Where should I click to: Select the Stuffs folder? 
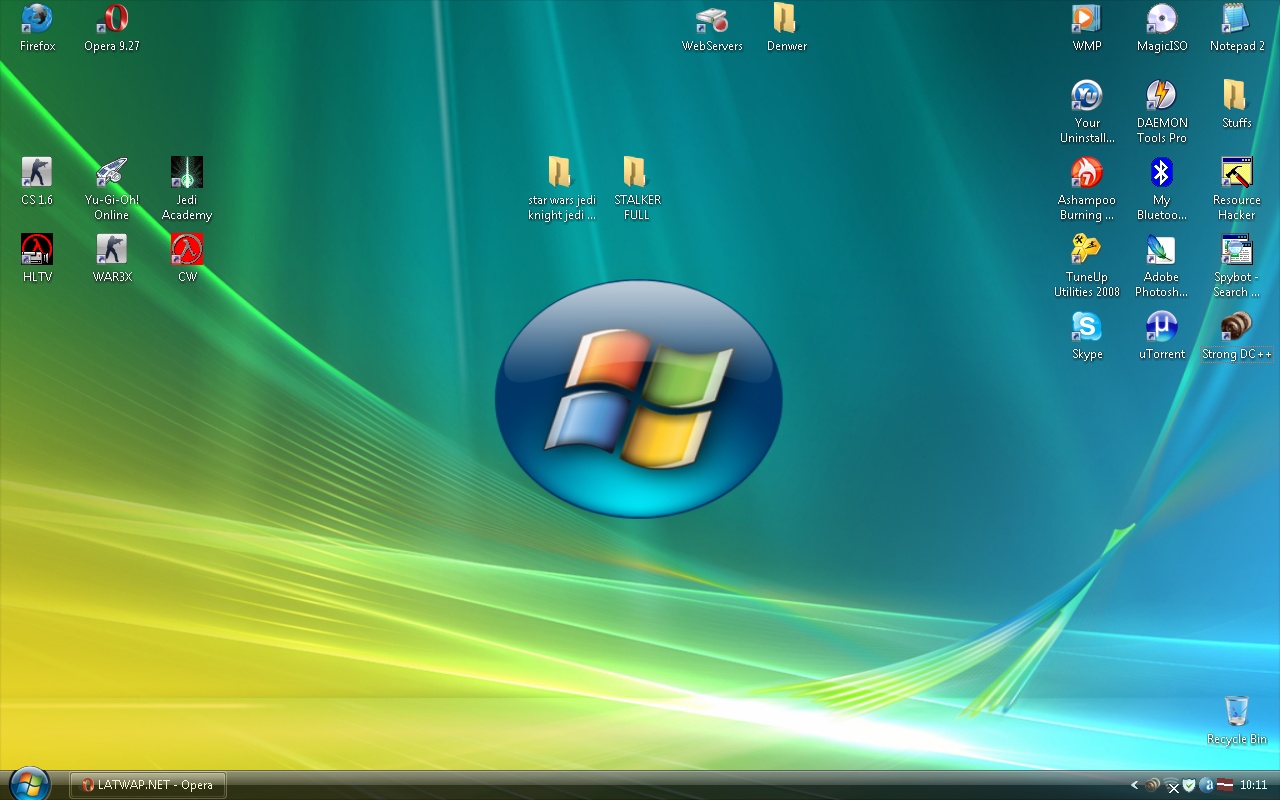[x=1237, y=104]
